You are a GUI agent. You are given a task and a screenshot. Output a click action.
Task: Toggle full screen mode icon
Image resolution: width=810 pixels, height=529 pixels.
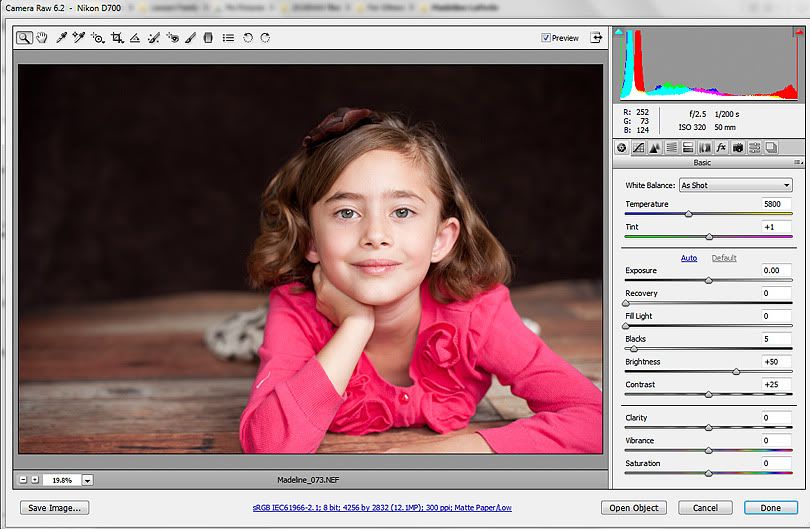[x=596, y=38]
